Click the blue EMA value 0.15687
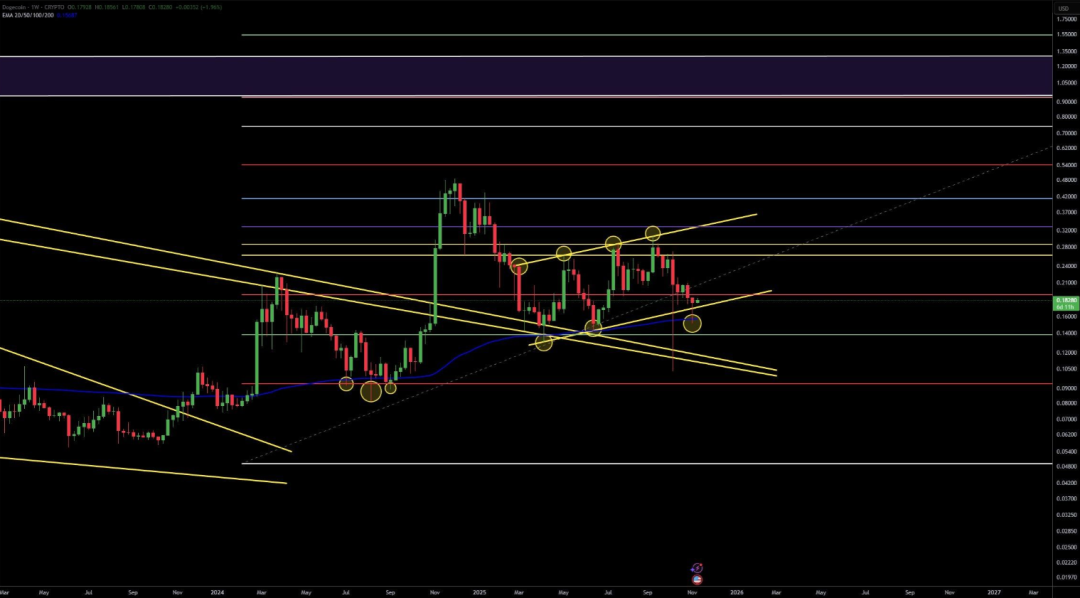This screenshot has width=1080, height=598. point(70,17)
